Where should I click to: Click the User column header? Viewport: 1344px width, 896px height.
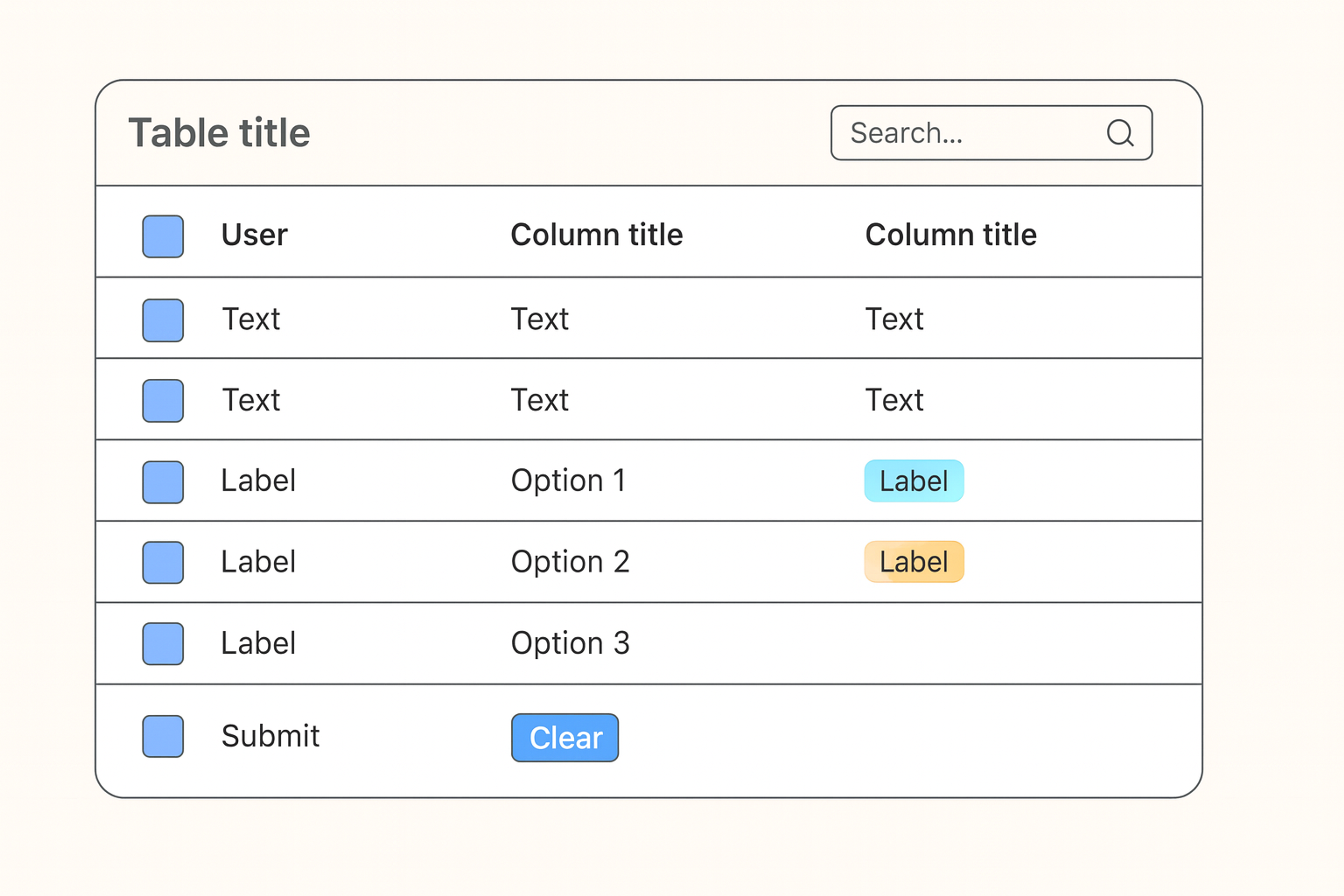254,234
